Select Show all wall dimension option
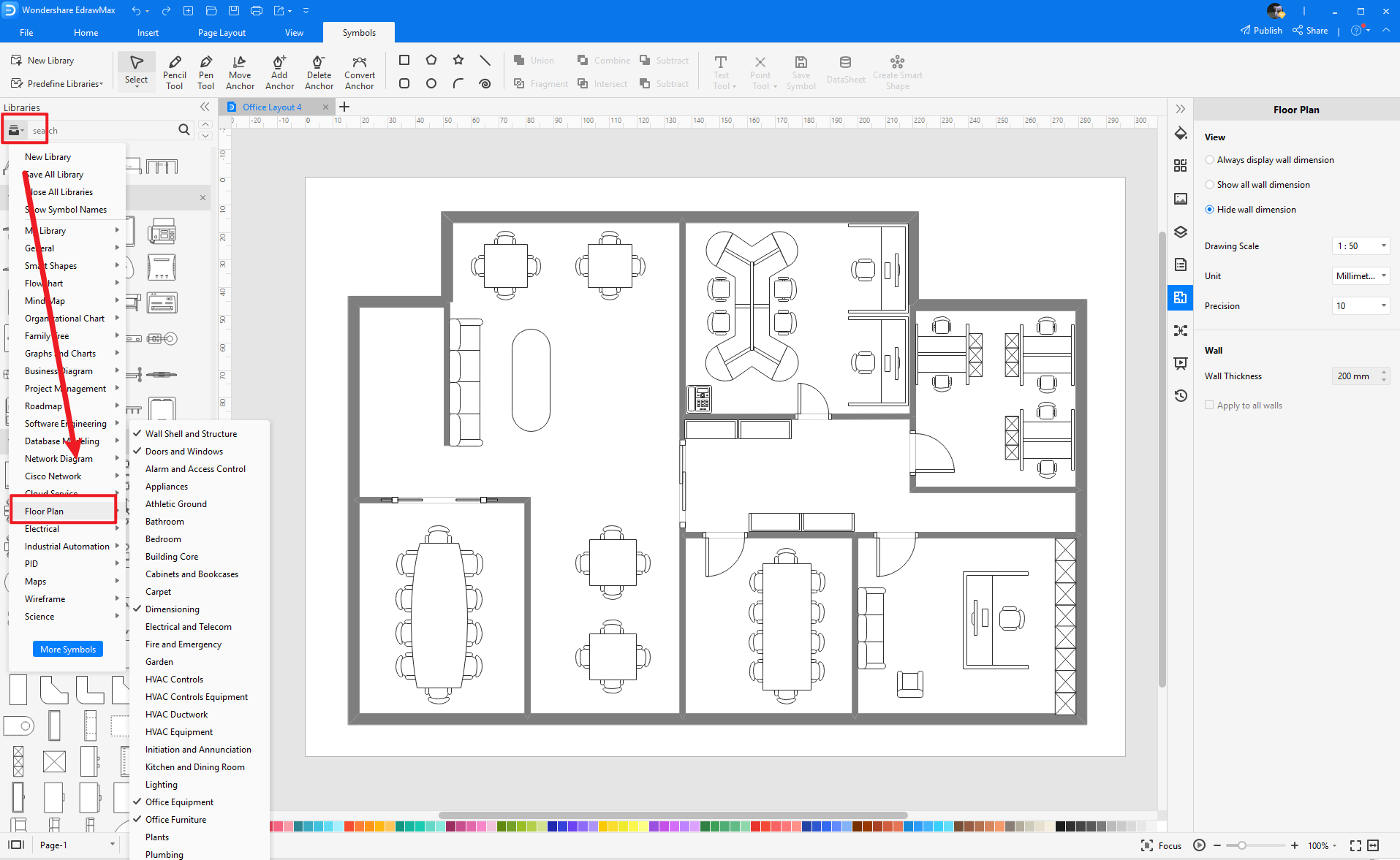The image size is (1400, 860). coord(1210,185)
